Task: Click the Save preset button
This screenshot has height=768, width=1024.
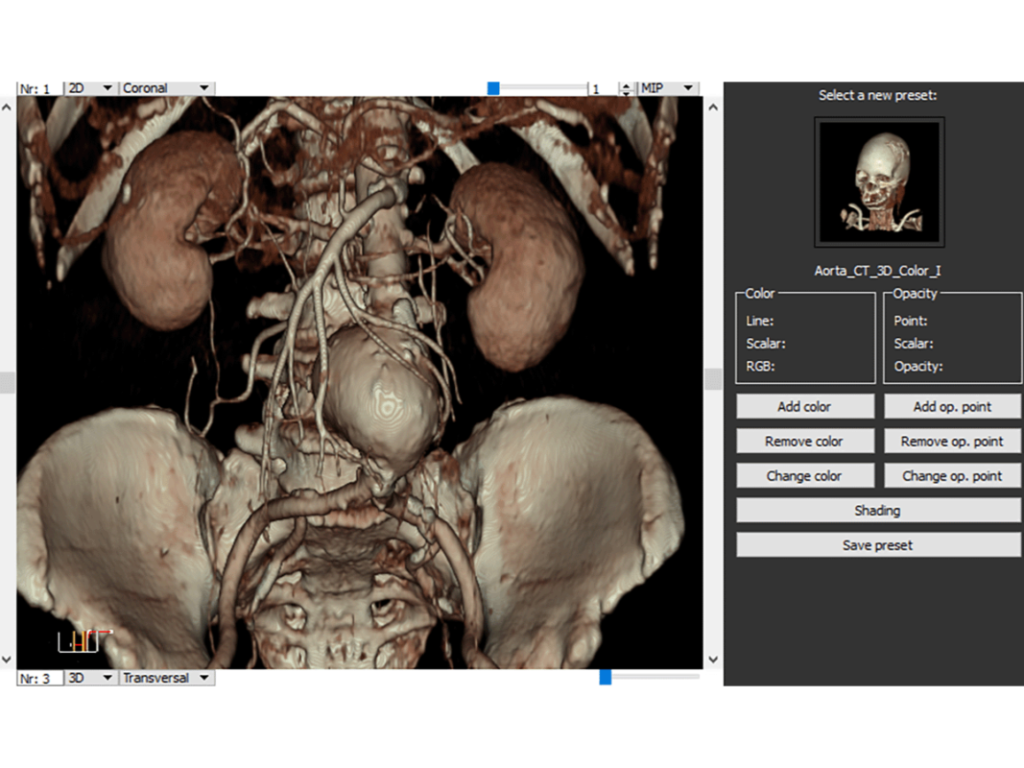Action: [878, 545]
